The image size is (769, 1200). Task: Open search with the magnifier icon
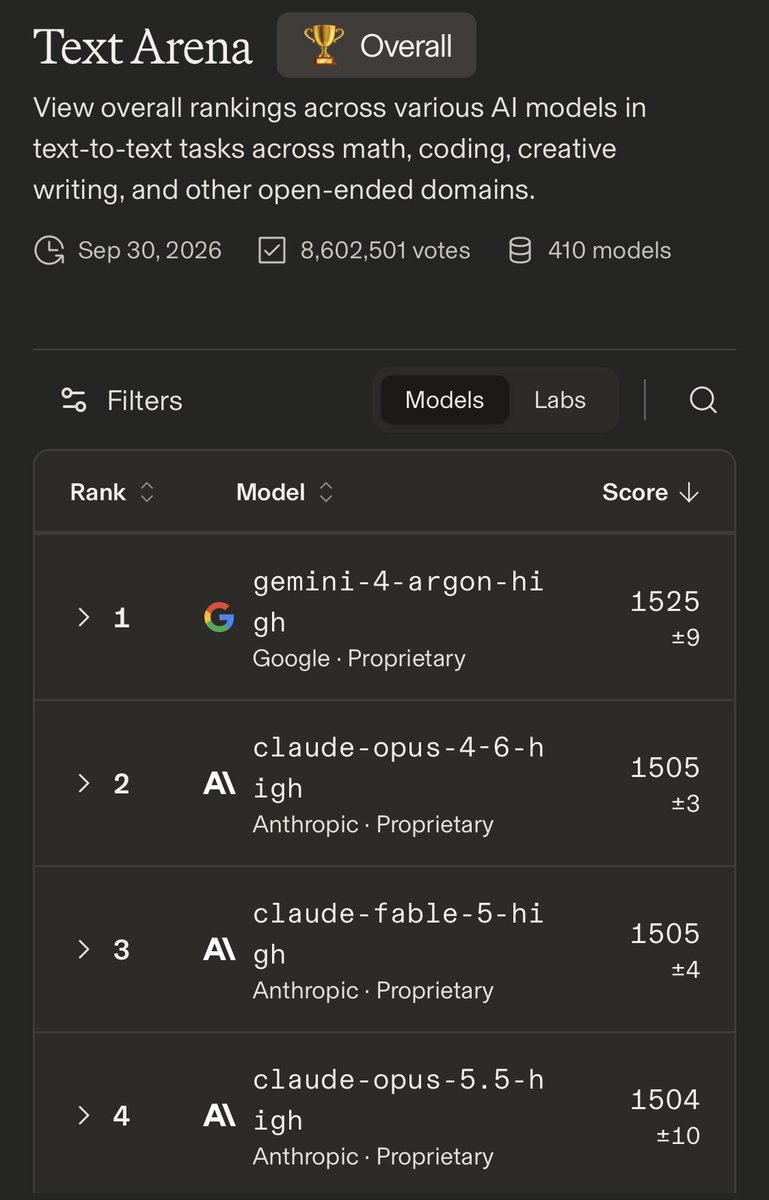click(703, 401)
